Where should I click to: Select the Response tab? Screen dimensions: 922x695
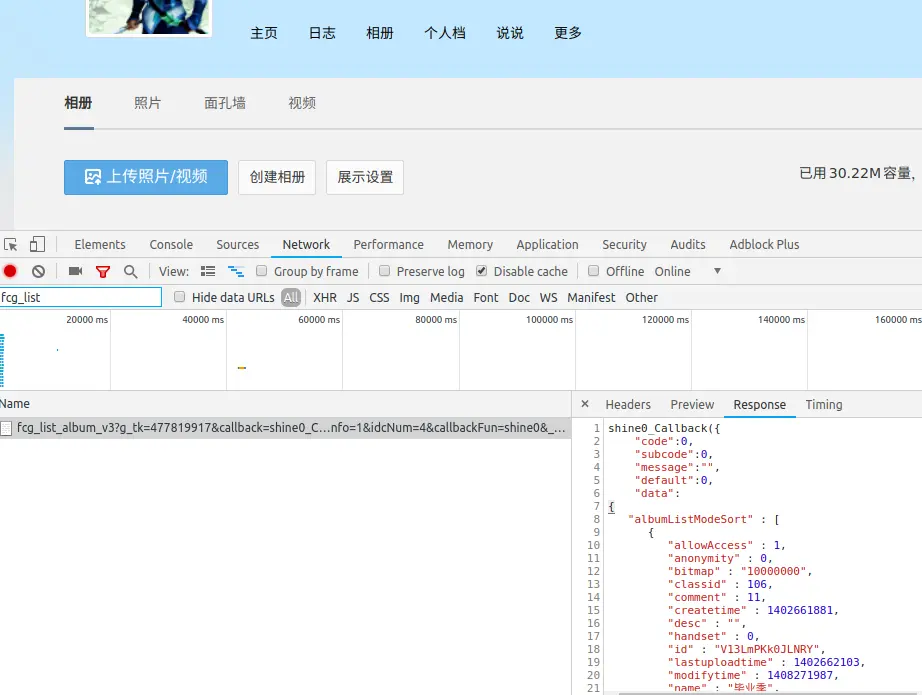click(x=760, y=405)
